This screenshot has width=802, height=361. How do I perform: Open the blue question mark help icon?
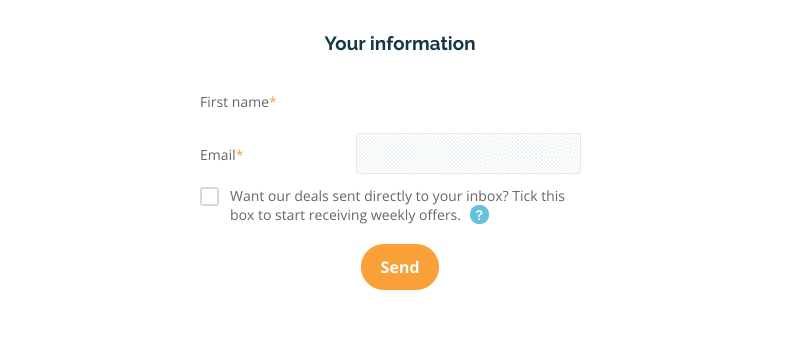pos(479,215)
